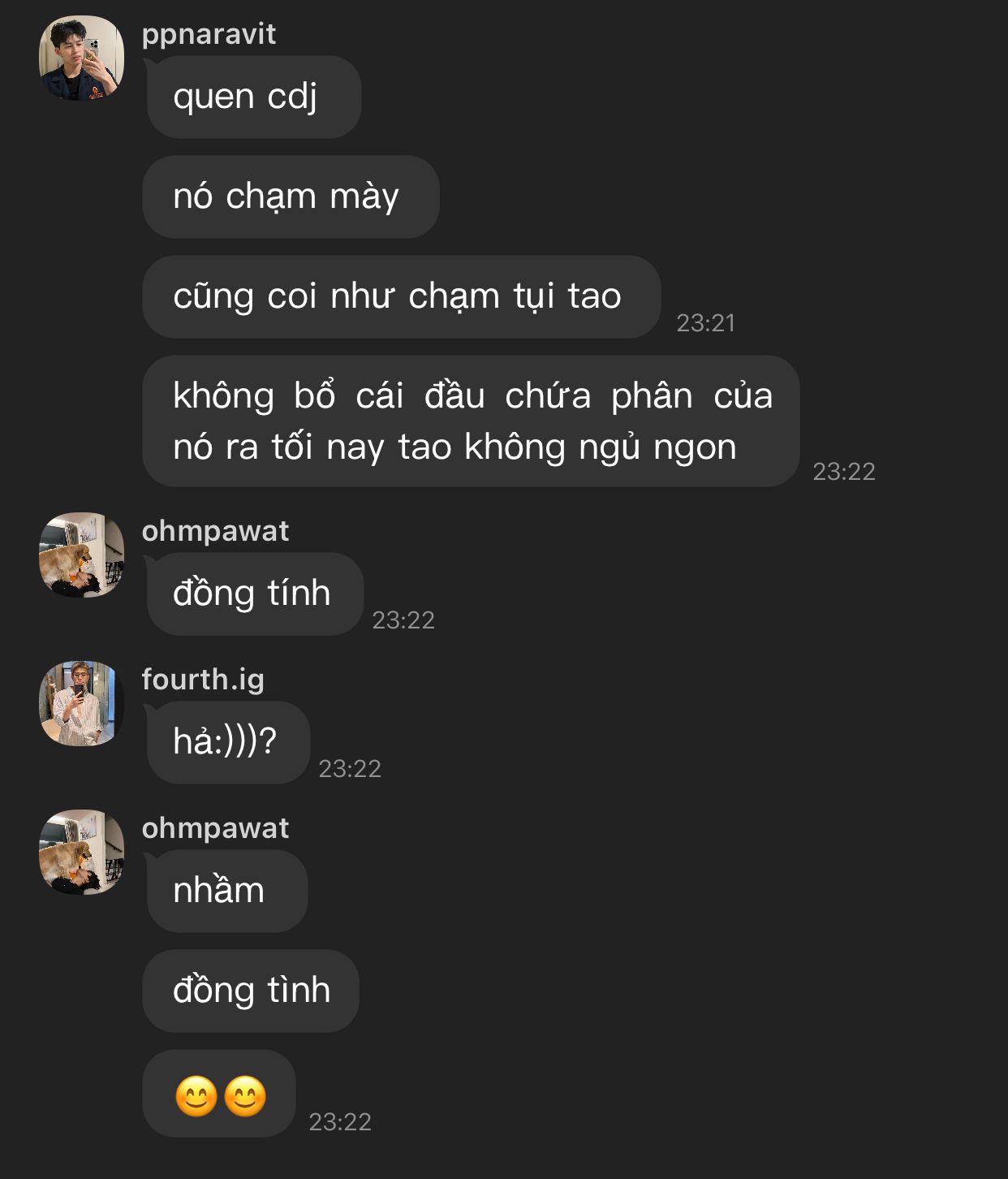The width and height of the screenshot is (1008, 1179).
Task: Tap the 'đồng tình' message bubble
Action: click(251, 991)
